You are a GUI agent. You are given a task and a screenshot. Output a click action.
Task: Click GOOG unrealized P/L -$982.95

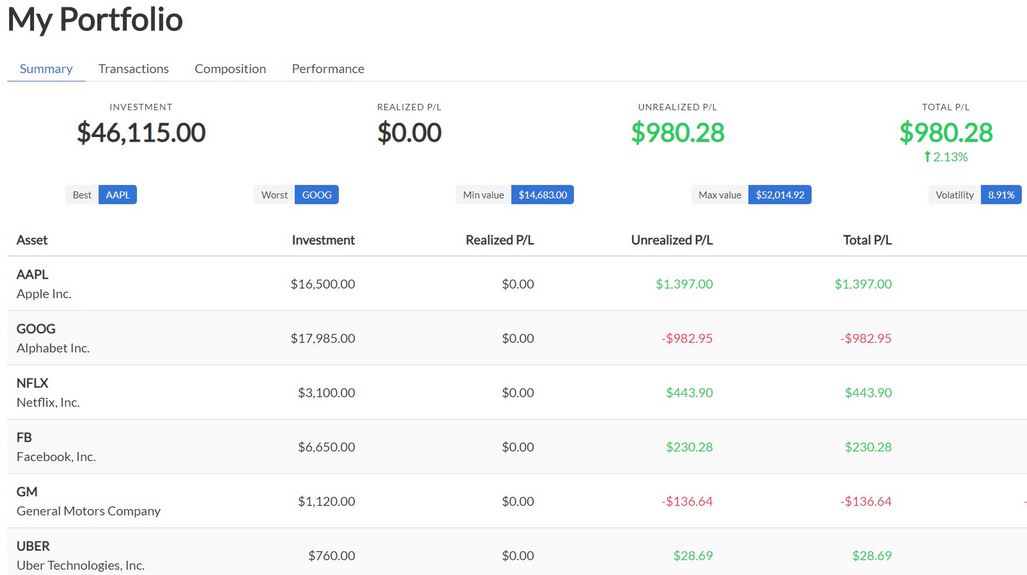click(687, 339)
